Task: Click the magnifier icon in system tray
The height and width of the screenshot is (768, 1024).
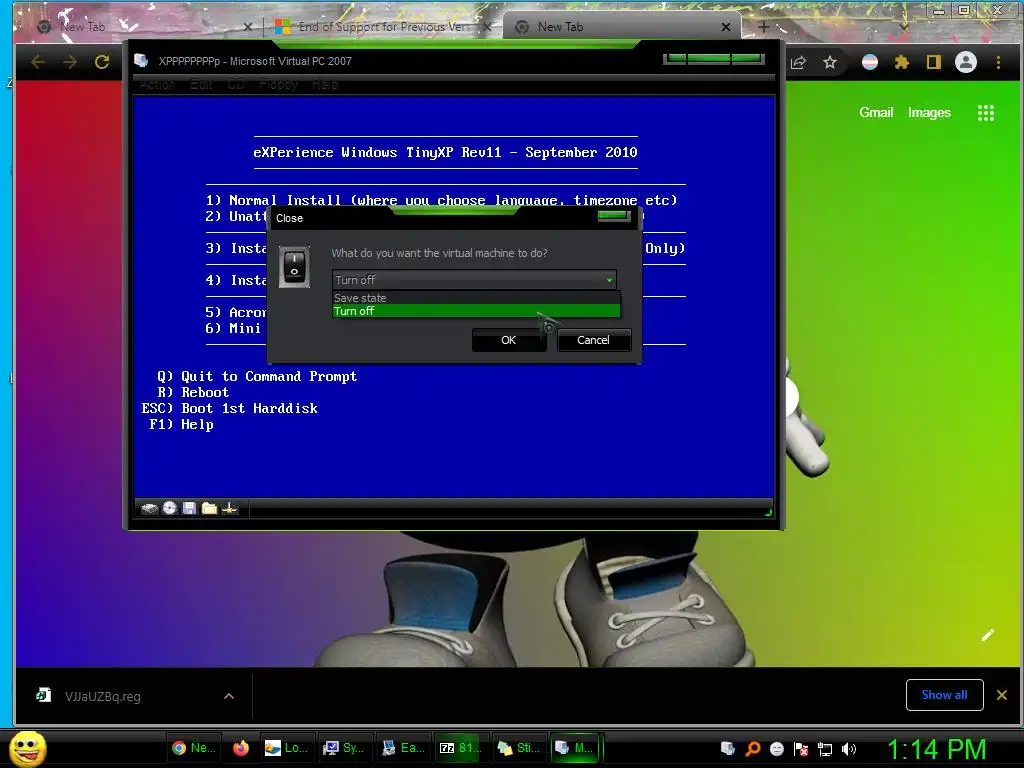Action: 753,749
